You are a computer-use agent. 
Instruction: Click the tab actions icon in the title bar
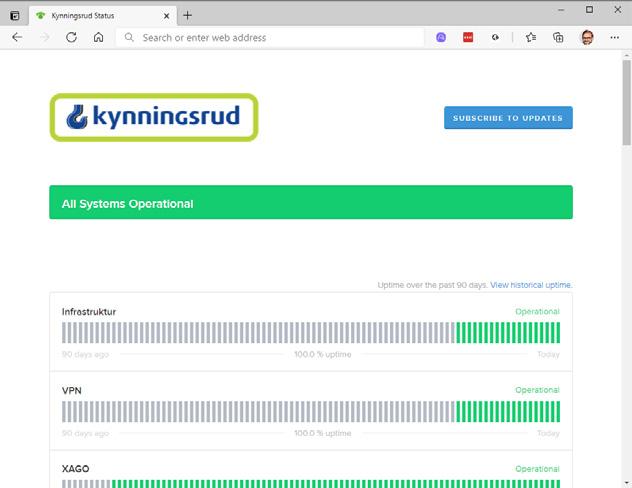(x=15, y=16)
